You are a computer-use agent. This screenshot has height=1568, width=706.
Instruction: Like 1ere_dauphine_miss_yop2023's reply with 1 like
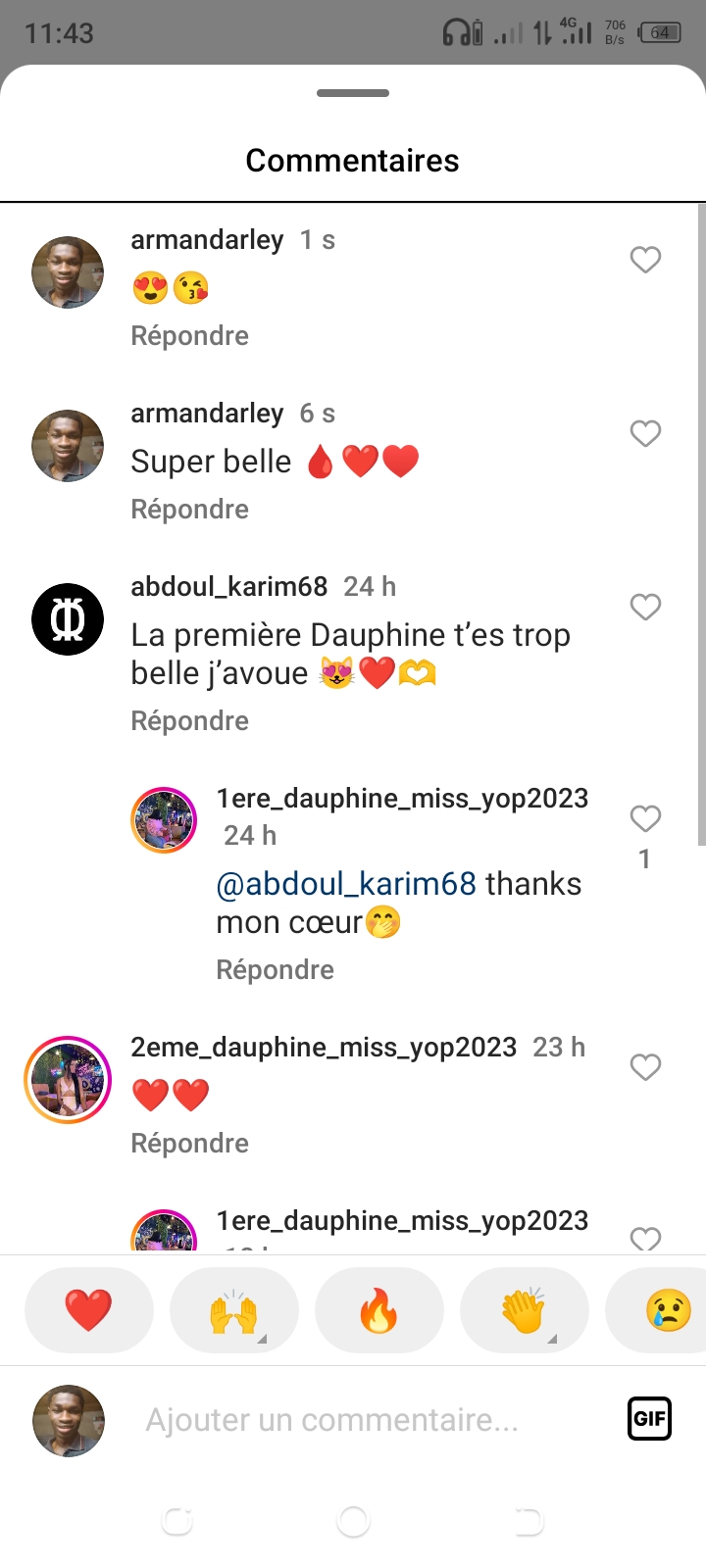click(x=645, y=818)
